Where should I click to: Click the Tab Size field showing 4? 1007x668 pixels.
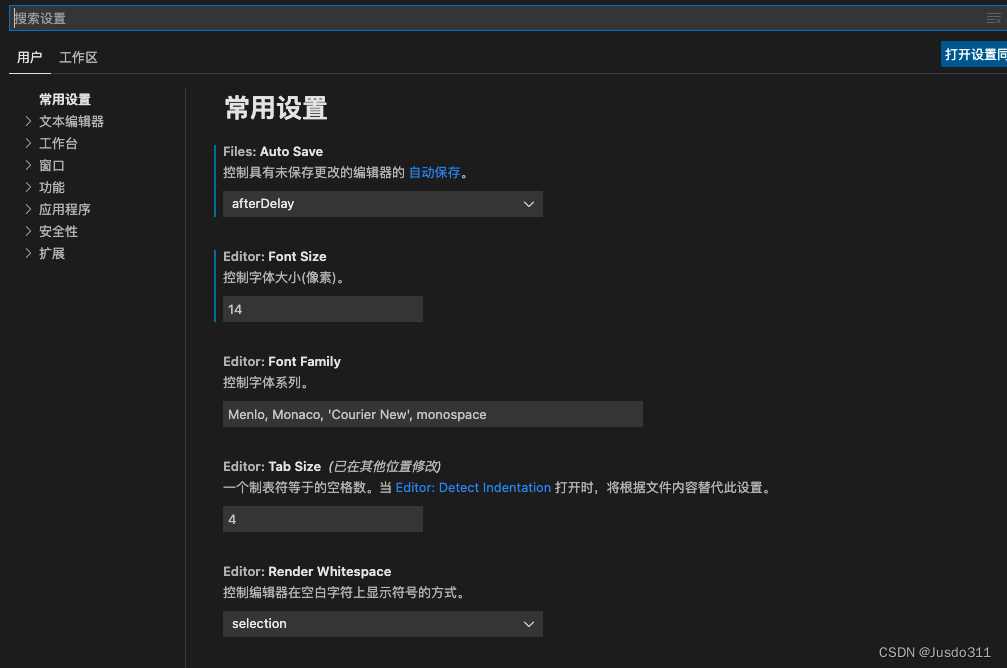(x=322, y=519)
